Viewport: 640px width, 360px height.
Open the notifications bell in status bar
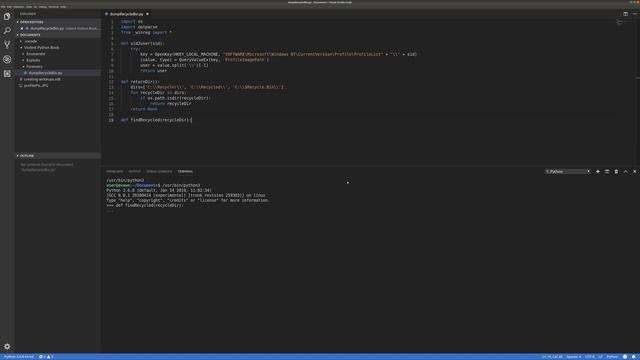tap(634, 357)
